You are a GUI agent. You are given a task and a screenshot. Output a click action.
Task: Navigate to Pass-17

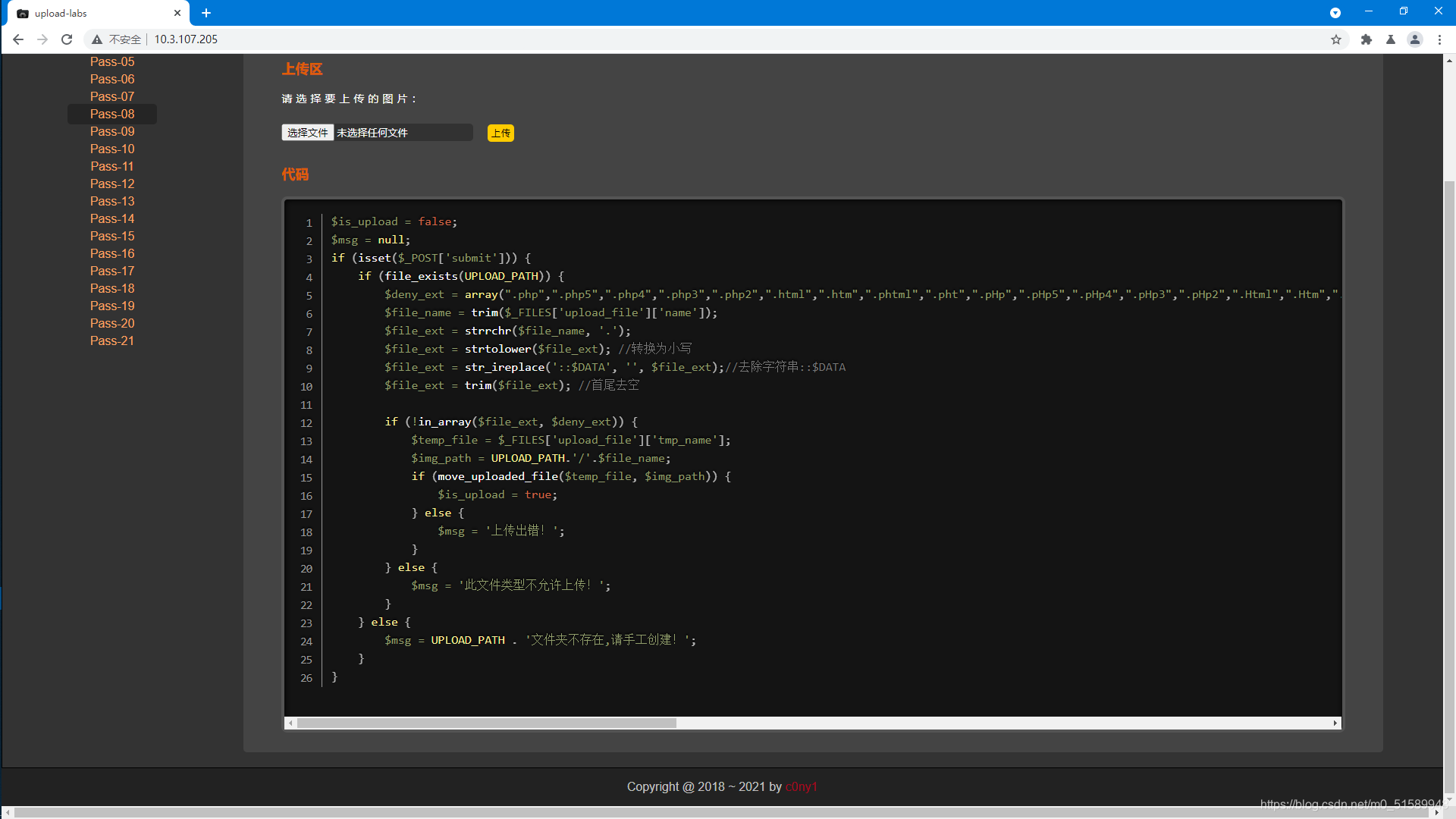tap(112, 271)
